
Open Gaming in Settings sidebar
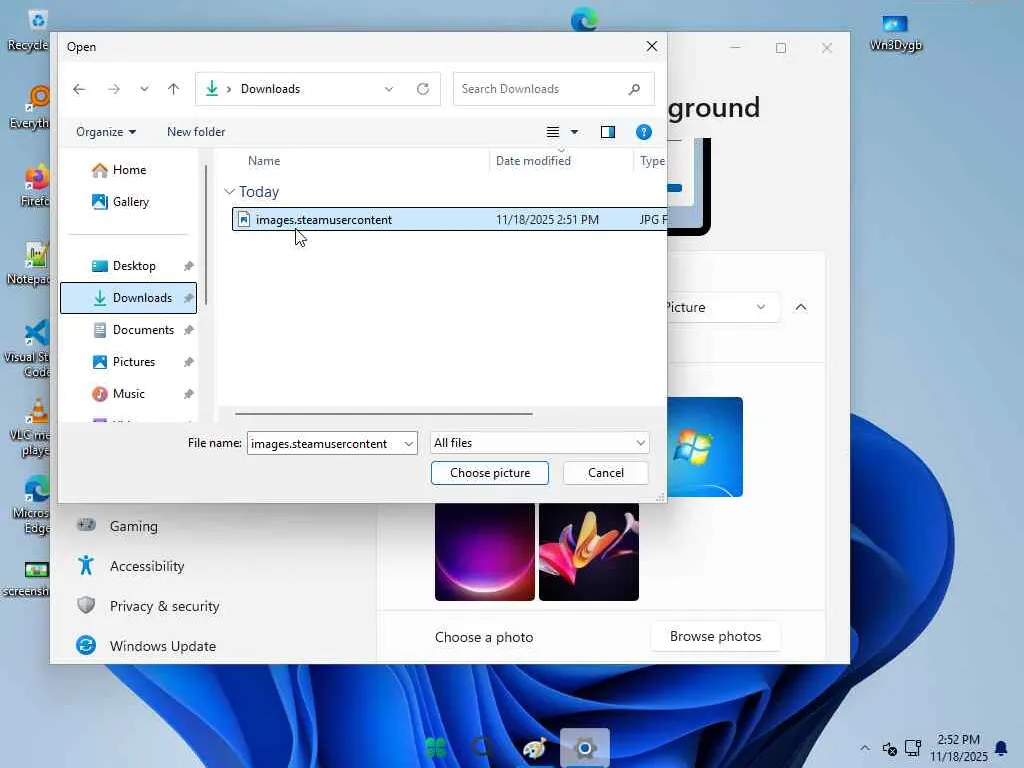133,526
